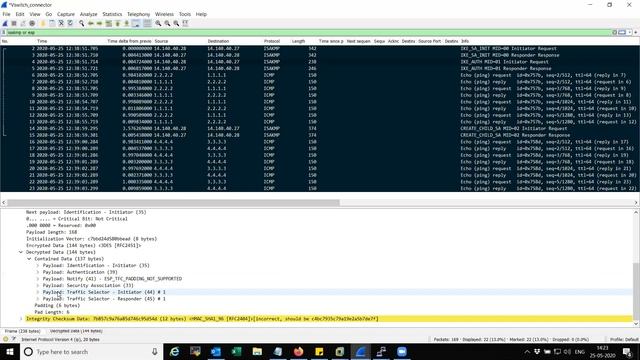
Task: Select packet 4 IKE_AUTH Initiator Request
Action: click(x=320, y=62)
